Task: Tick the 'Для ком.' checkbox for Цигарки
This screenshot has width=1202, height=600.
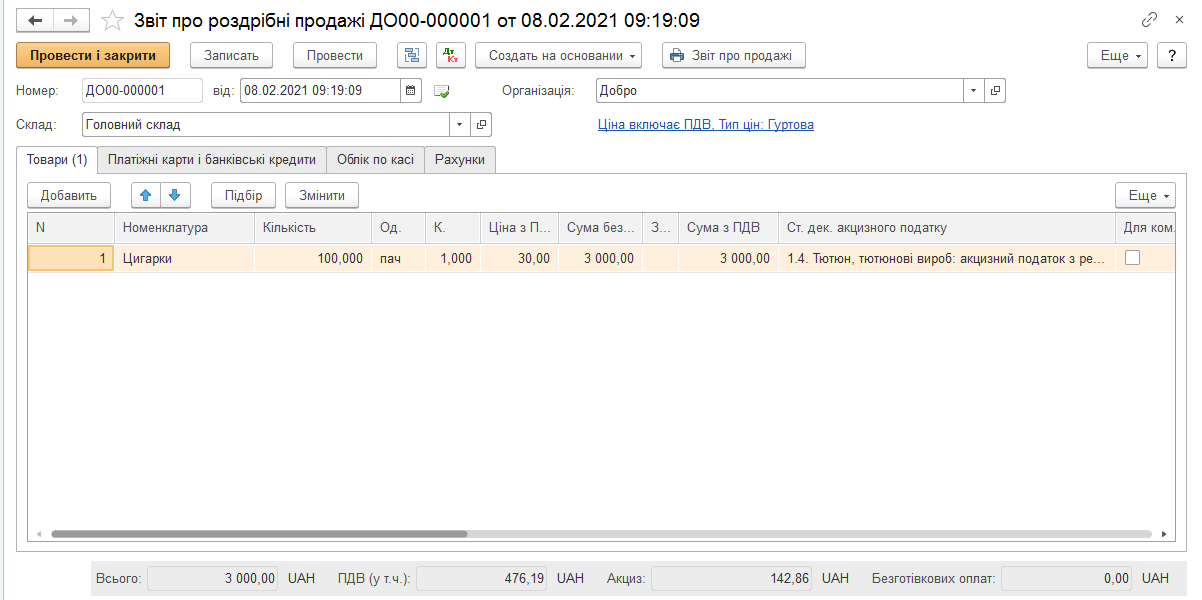Action: [x=1132, y=257]
